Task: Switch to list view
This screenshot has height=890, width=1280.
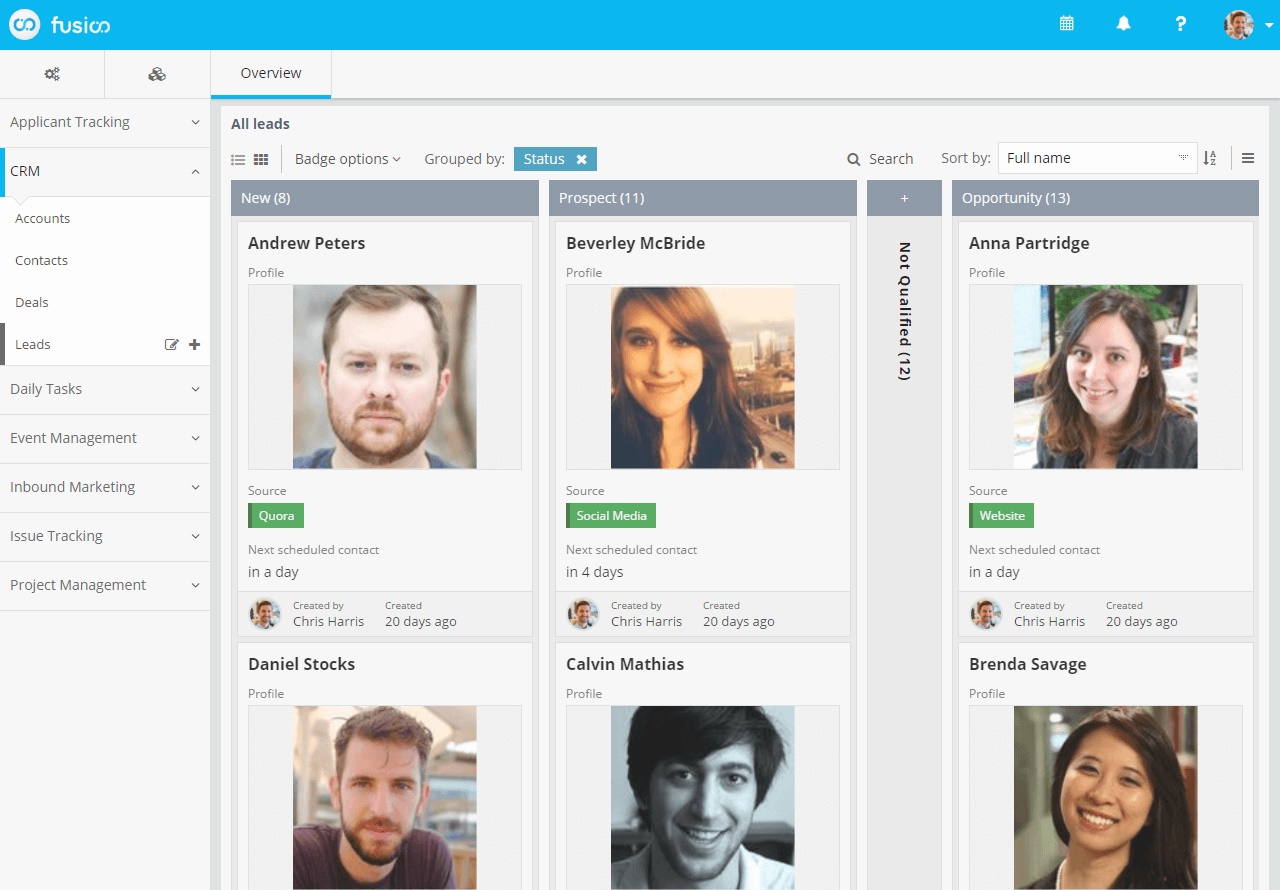Action: 238,160
